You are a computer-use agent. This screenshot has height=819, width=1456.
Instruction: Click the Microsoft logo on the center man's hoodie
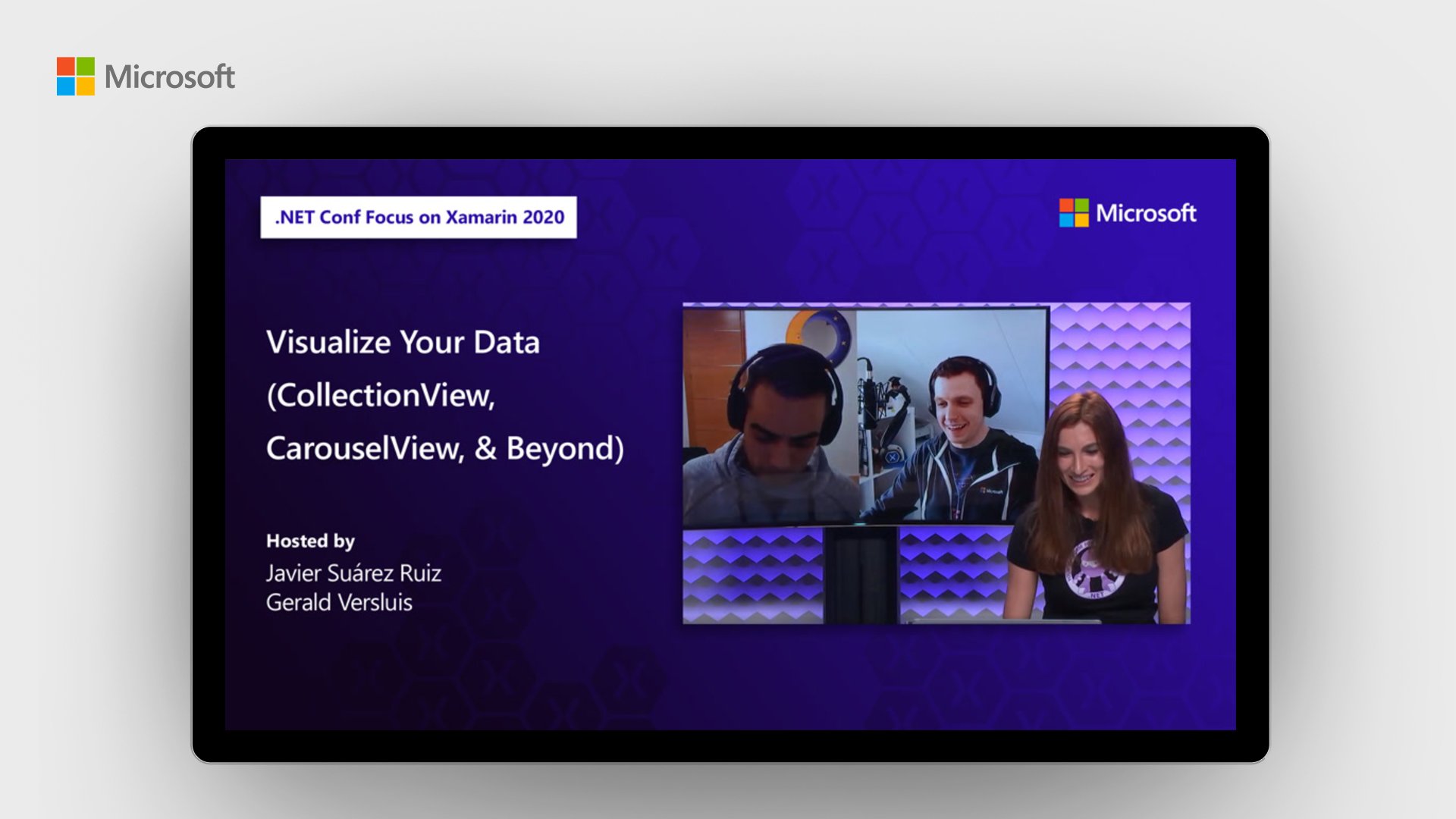pos(990,491)
